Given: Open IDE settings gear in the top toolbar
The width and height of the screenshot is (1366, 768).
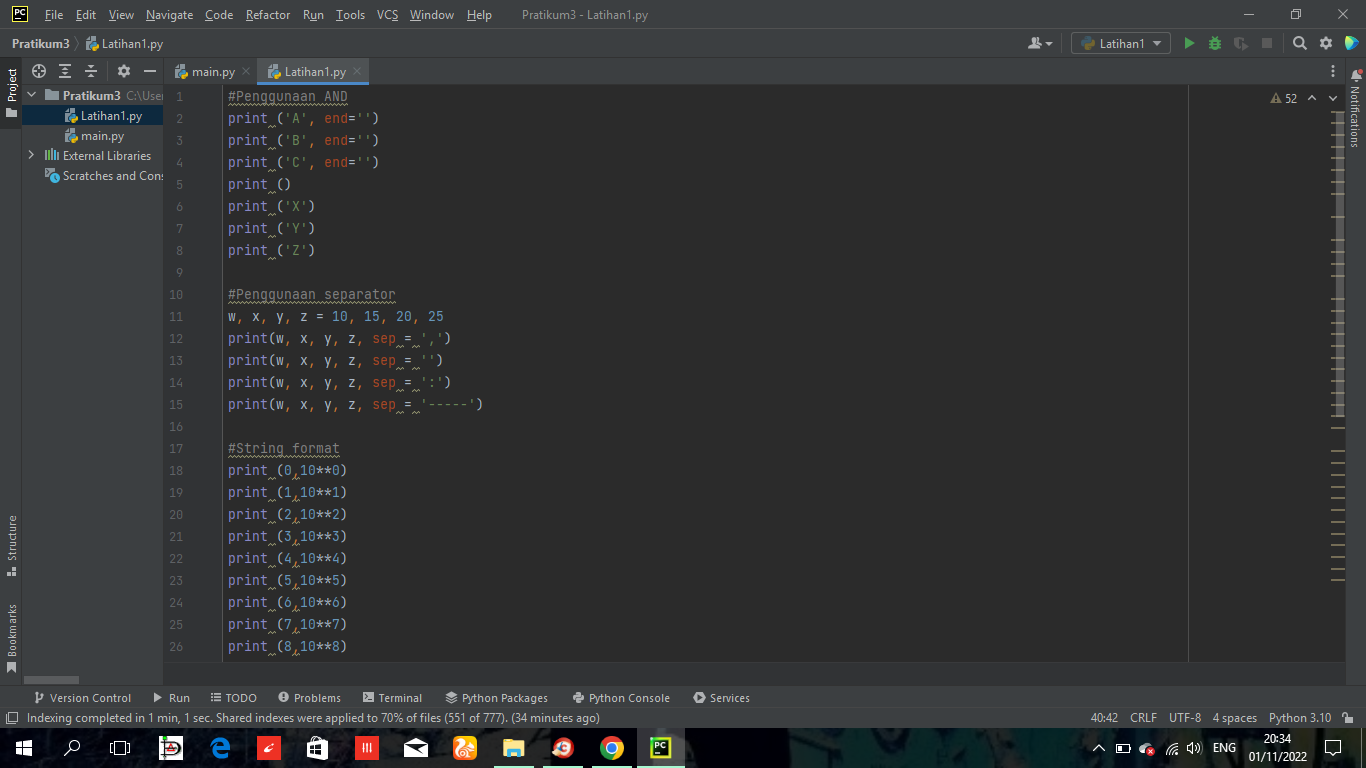Looking at the screenshot, I should (x=1326, y=43).
